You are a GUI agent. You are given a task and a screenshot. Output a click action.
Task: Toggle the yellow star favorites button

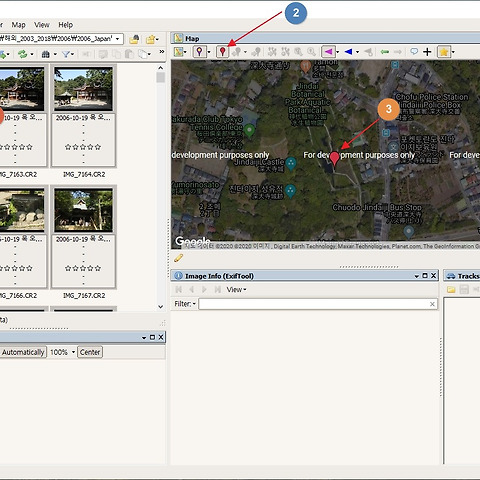pos(444,52)
